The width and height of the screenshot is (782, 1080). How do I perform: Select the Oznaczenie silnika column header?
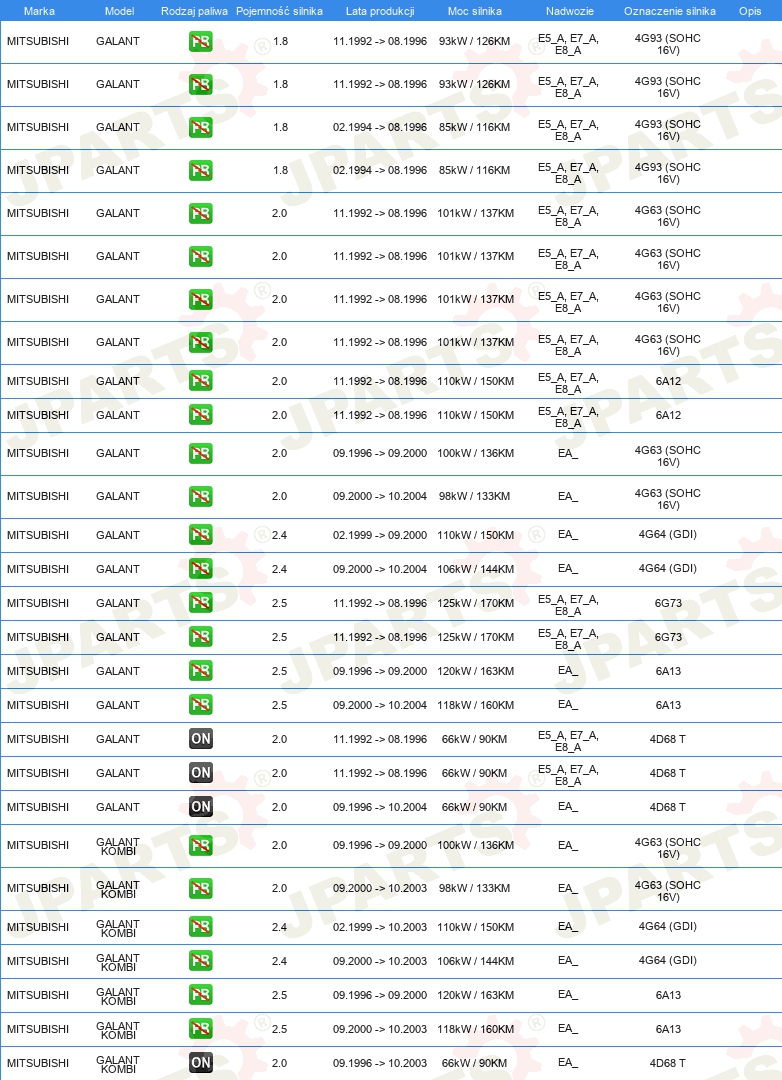click(x=670, y=11)
